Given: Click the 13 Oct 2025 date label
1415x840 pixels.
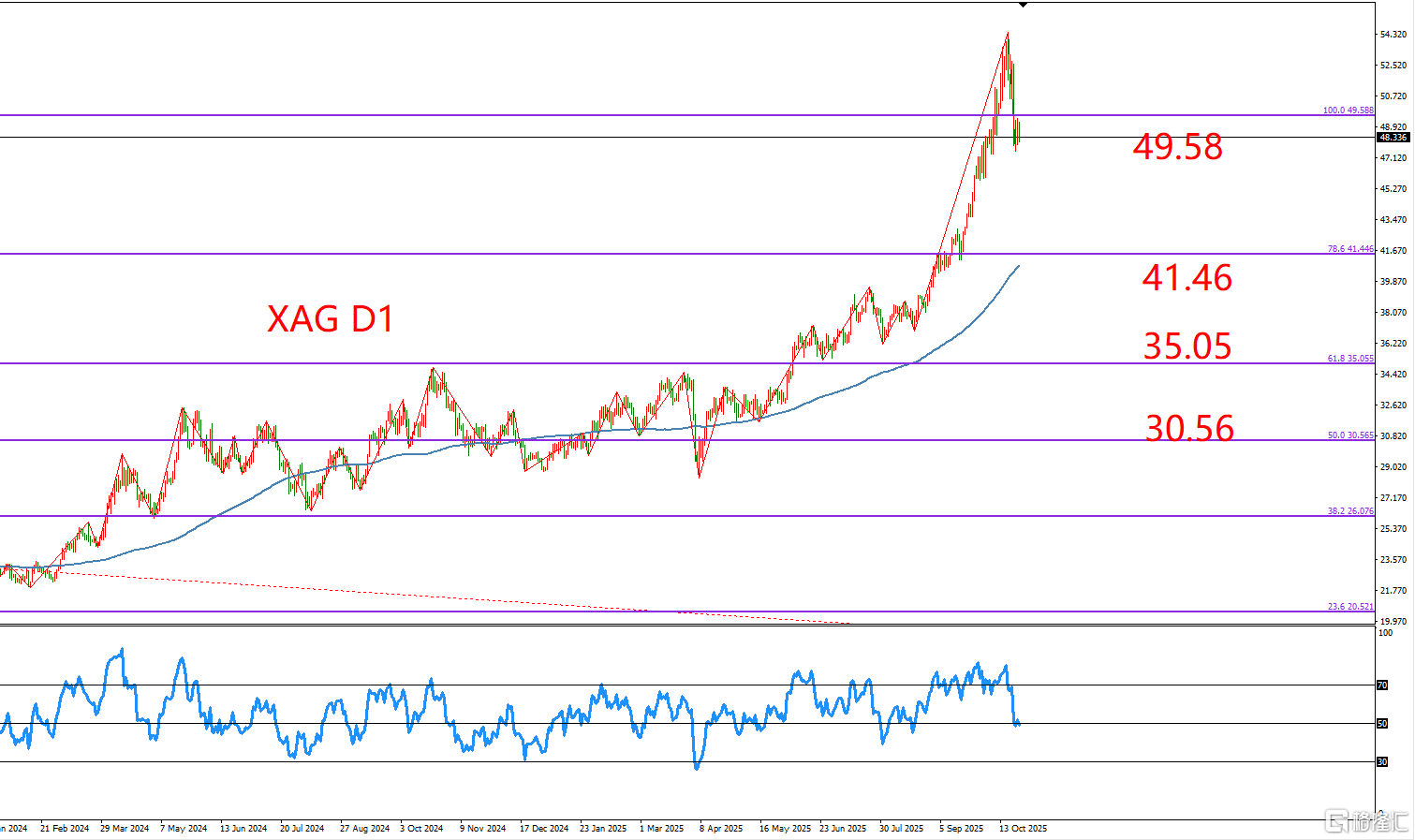Looking at the screenshot, I should click(1023, 829).
